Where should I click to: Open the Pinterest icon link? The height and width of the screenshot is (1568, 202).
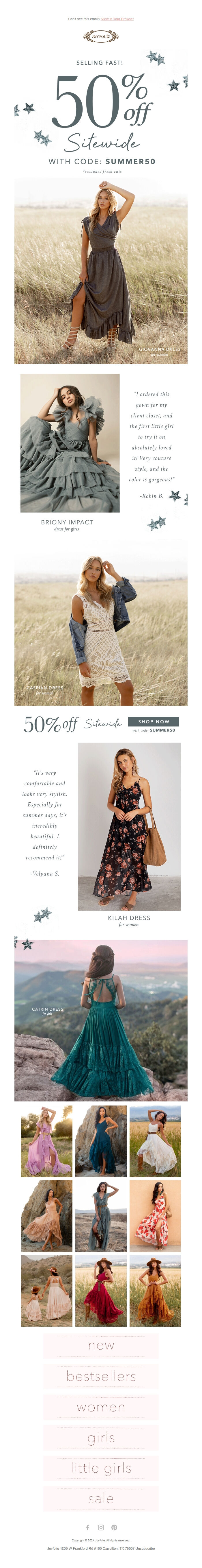[114, 1527]
